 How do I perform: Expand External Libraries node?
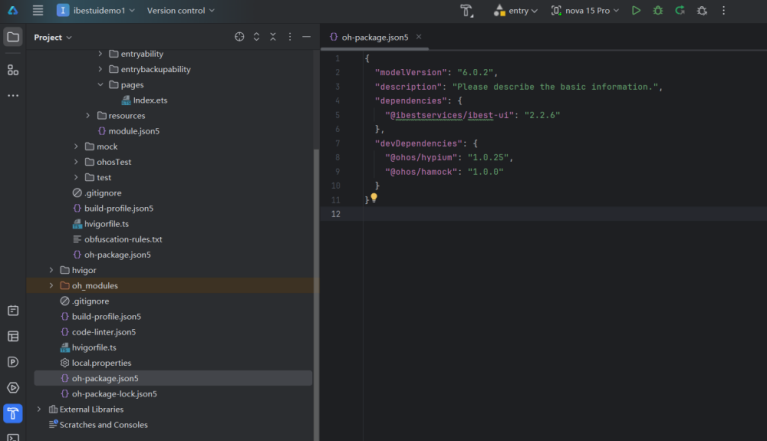tap(39, 410)
